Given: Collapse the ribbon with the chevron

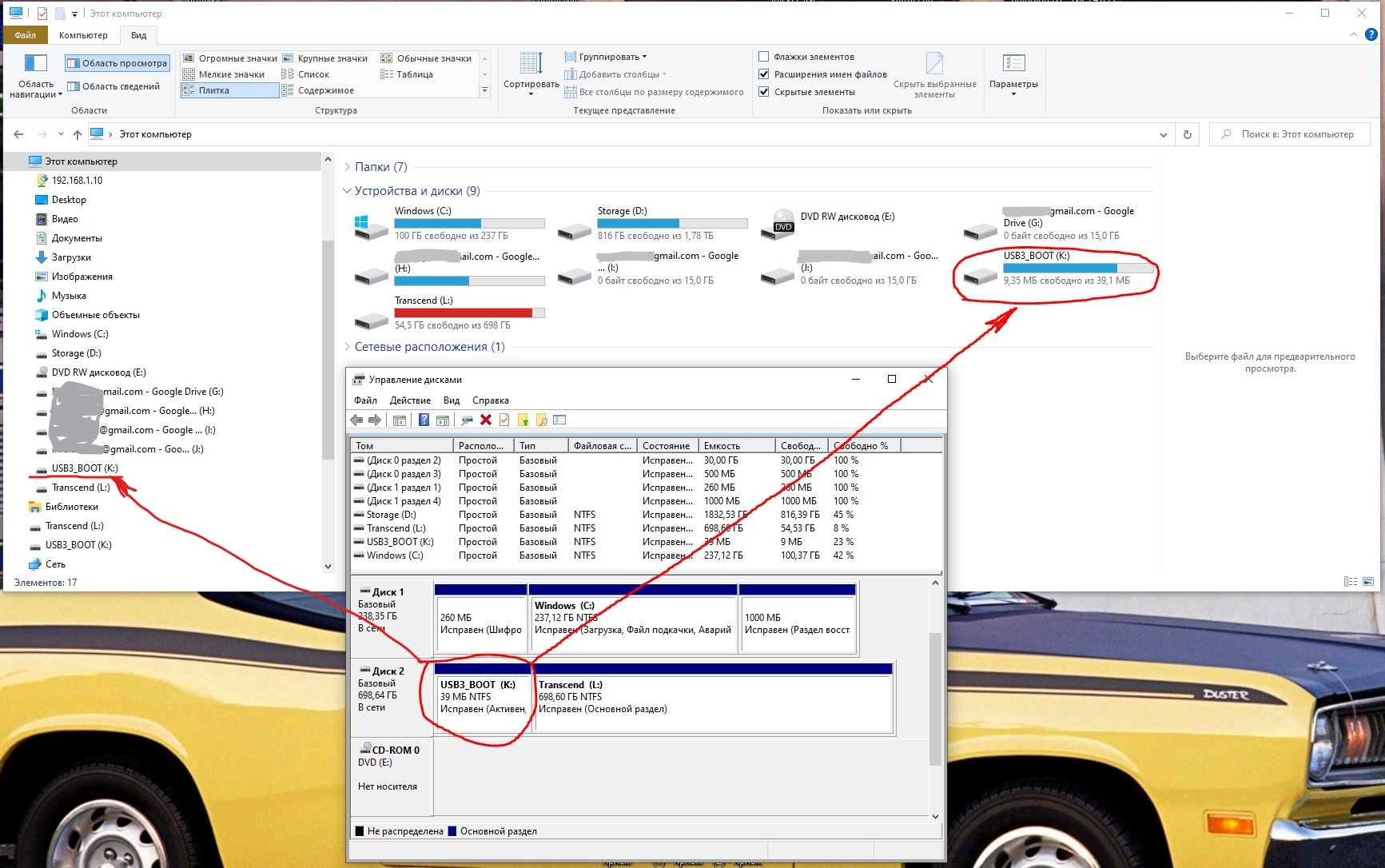Looking at the screenshot, I should coord(1353,34).
